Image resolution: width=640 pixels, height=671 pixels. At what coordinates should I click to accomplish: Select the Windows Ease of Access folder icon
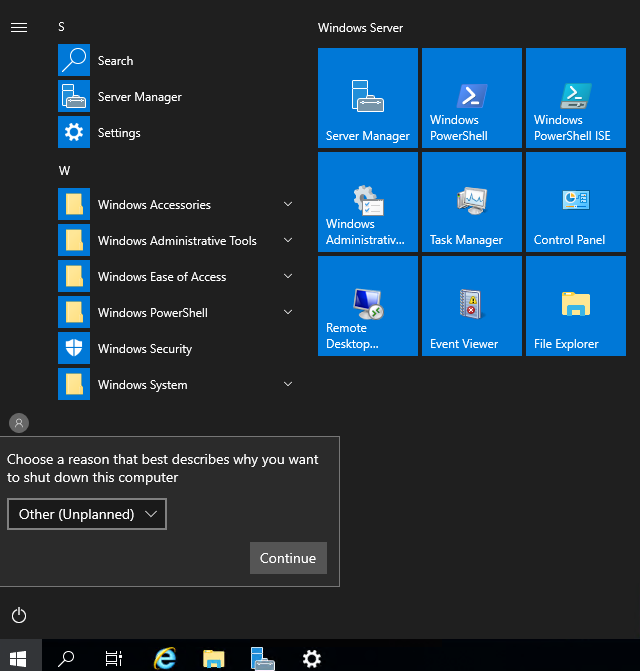point(74,276)
